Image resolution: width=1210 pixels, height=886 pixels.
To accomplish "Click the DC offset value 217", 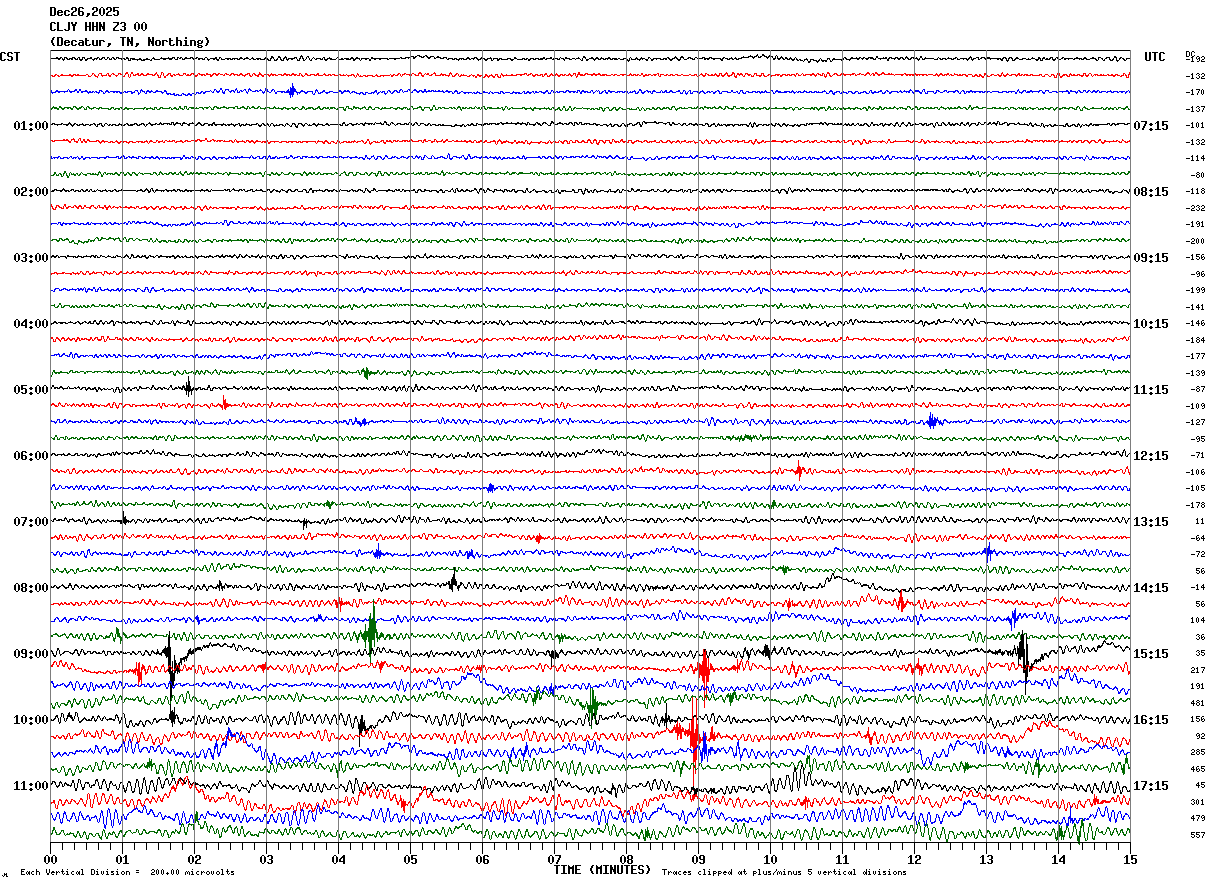I will point(1198,670).
